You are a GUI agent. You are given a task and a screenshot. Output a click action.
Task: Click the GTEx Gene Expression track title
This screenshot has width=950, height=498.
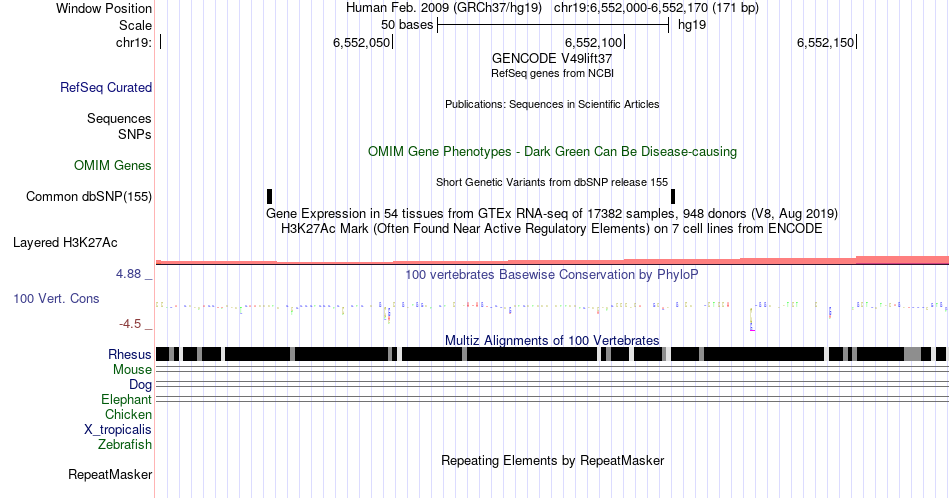point(552,213)
